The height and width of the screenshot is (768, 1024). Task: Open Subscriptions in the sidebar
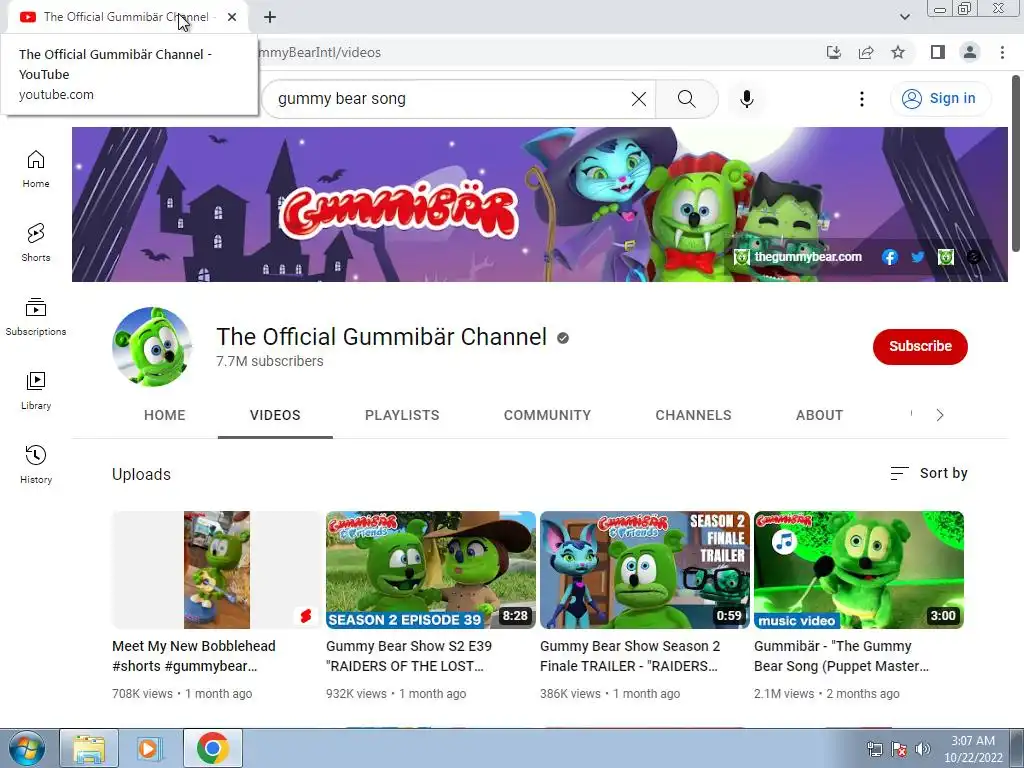pyautogui.click(x=36, y=317)
